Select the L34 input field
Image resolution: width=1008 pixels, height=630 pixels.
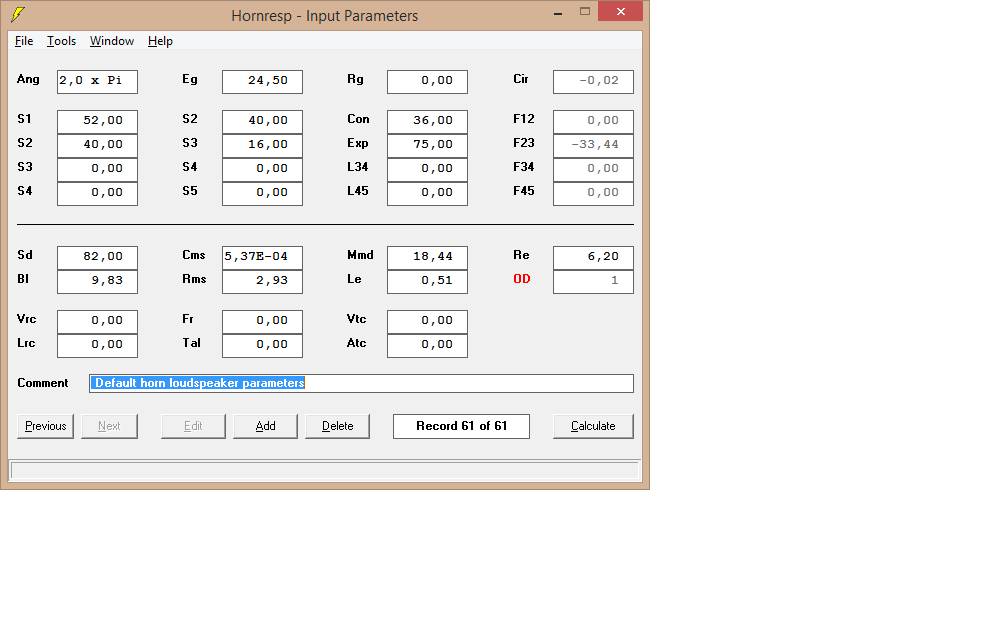pos(428,169)
